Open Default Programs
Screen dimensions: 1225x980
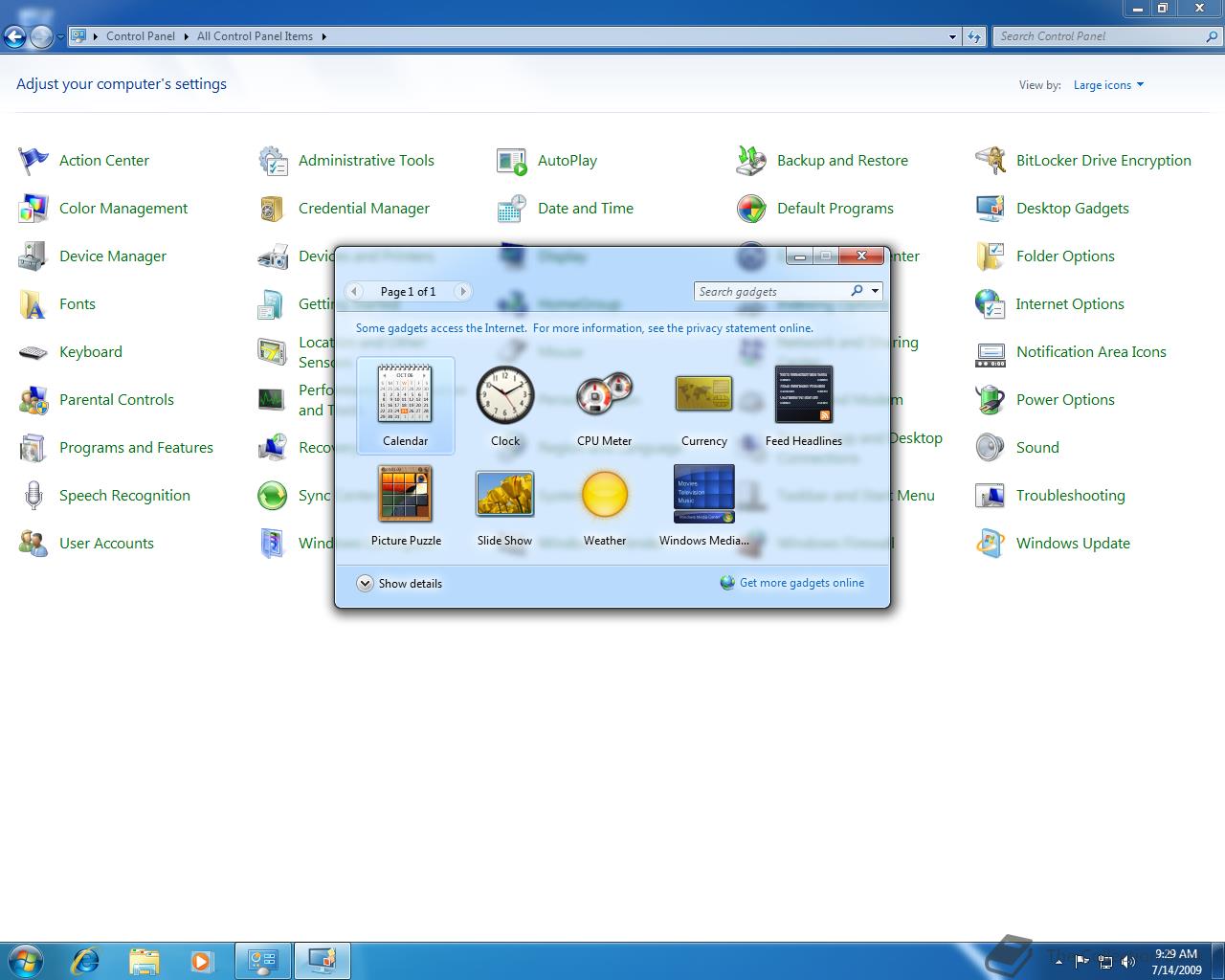pos(814,209)
